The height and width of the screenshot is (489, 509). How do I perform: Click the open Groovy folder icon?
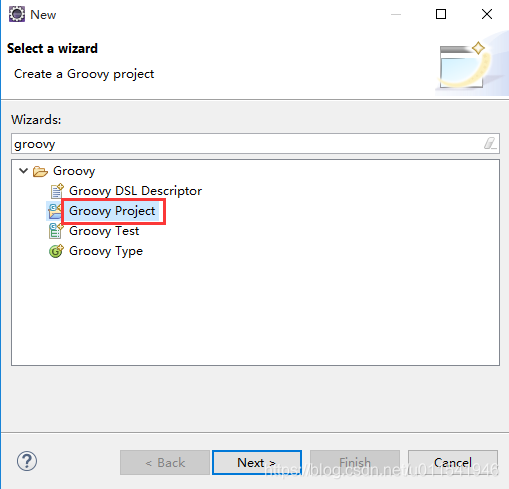(x=40, y=171)
